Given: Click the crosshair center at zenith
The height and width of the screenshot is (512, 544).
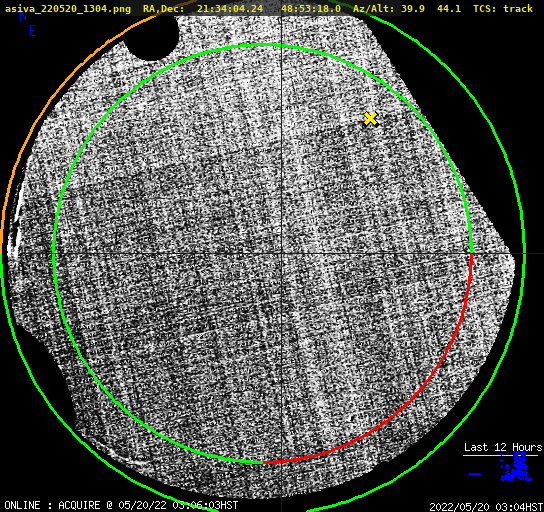Looking at the screenshot, I should tap(281, 254).
